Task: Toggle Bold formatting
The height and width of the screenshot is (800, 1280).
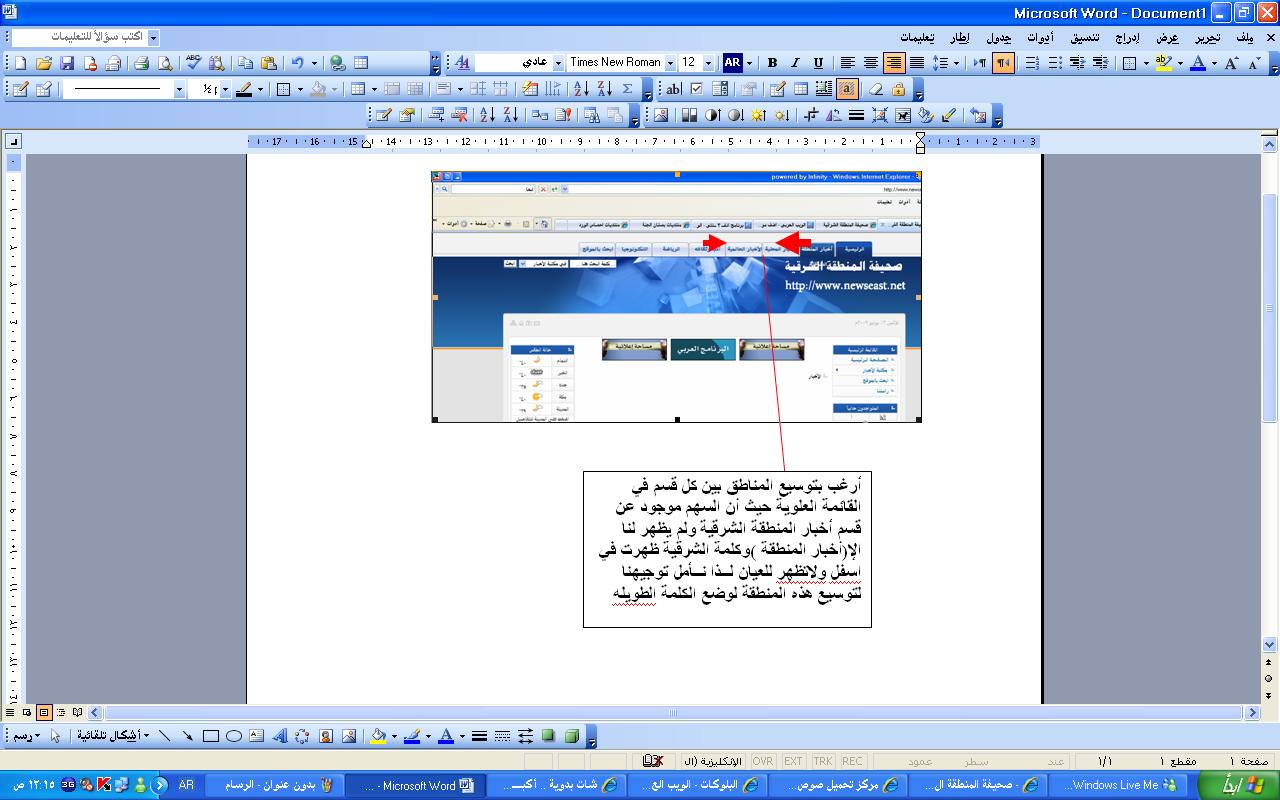Action: [771, 63]
